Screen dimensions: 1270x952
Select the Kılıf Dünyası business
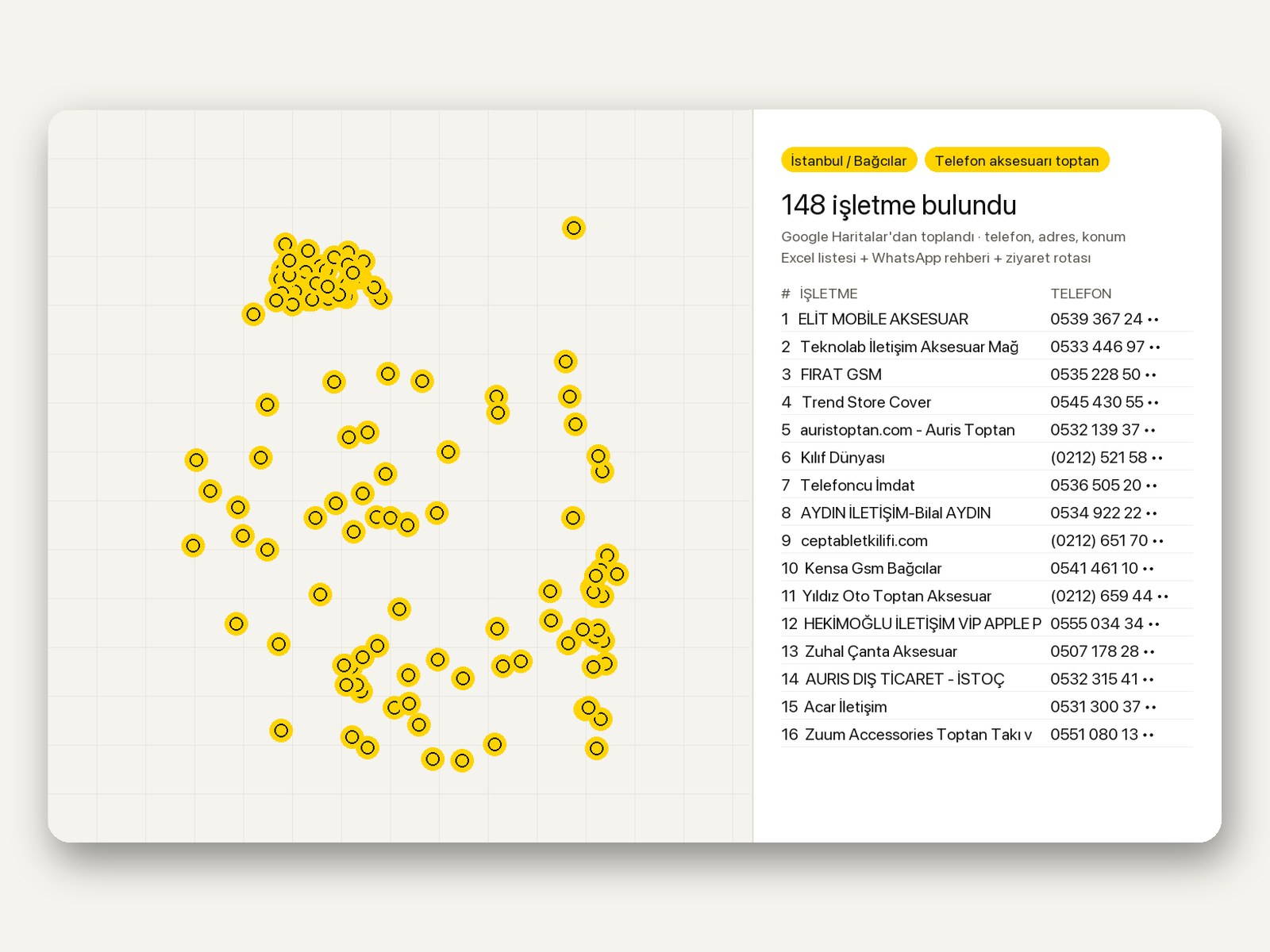987,458
